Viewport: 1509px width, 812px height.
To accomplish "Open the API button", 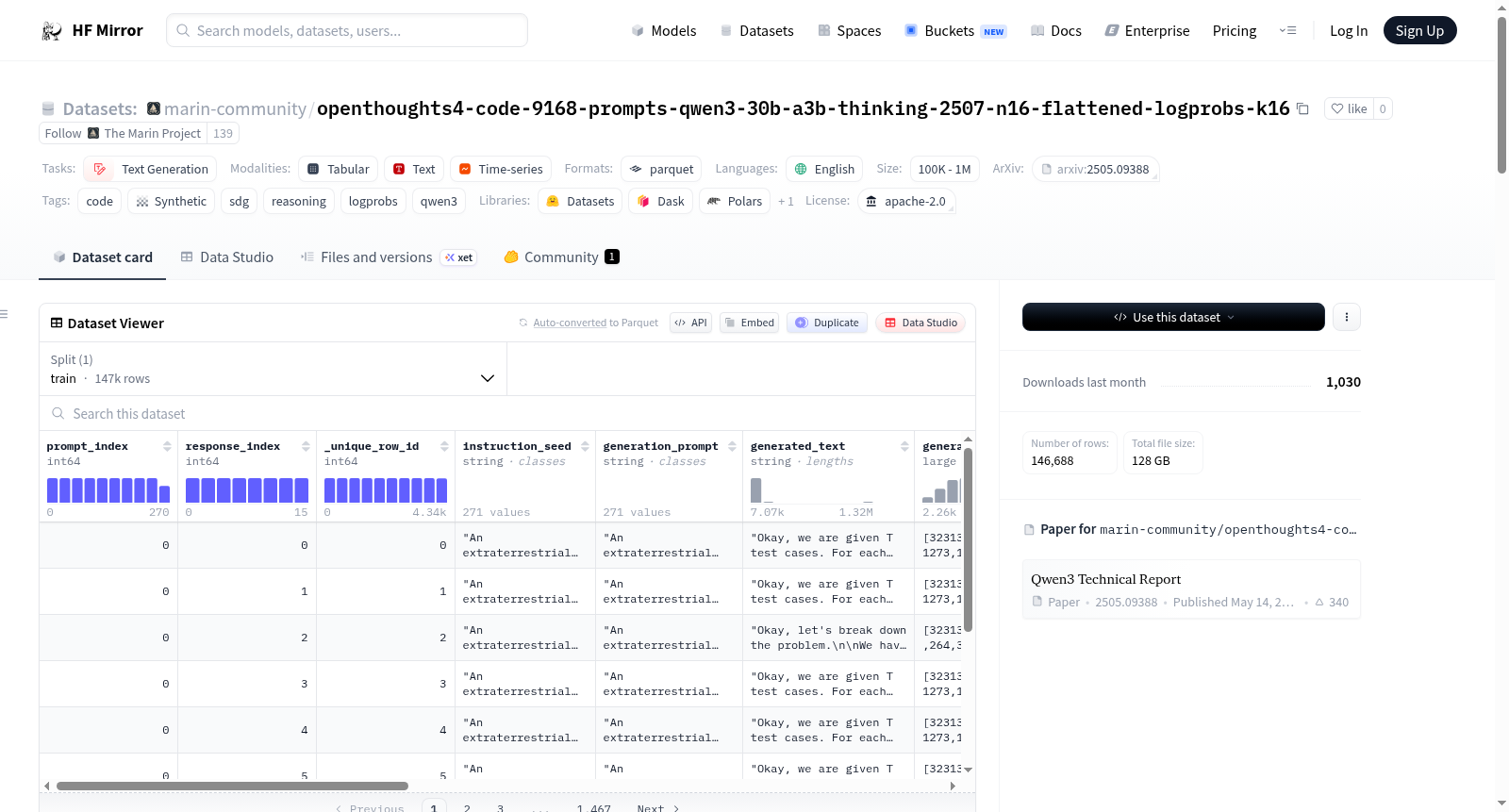I will [690, 323].
